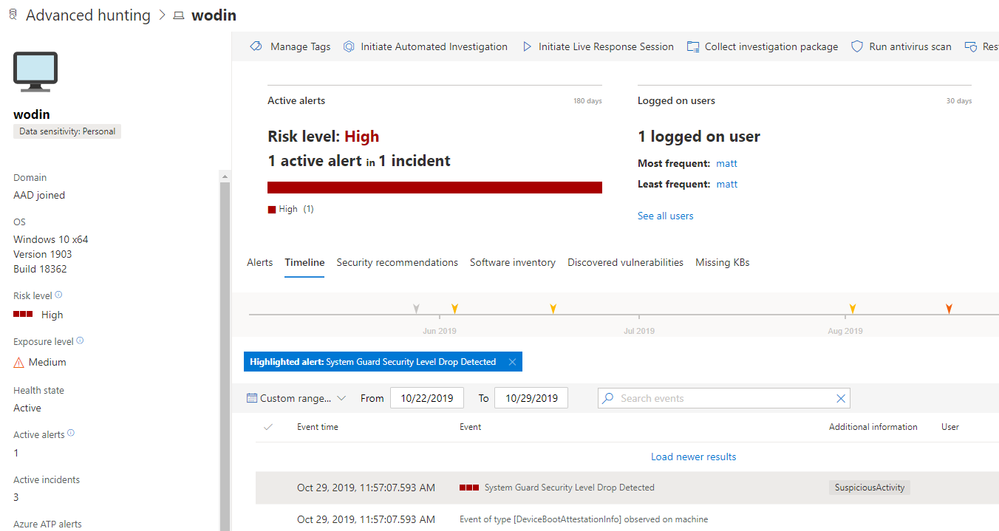Click the From date field
This screenshot has height=531, width=999.
[427, 398]
